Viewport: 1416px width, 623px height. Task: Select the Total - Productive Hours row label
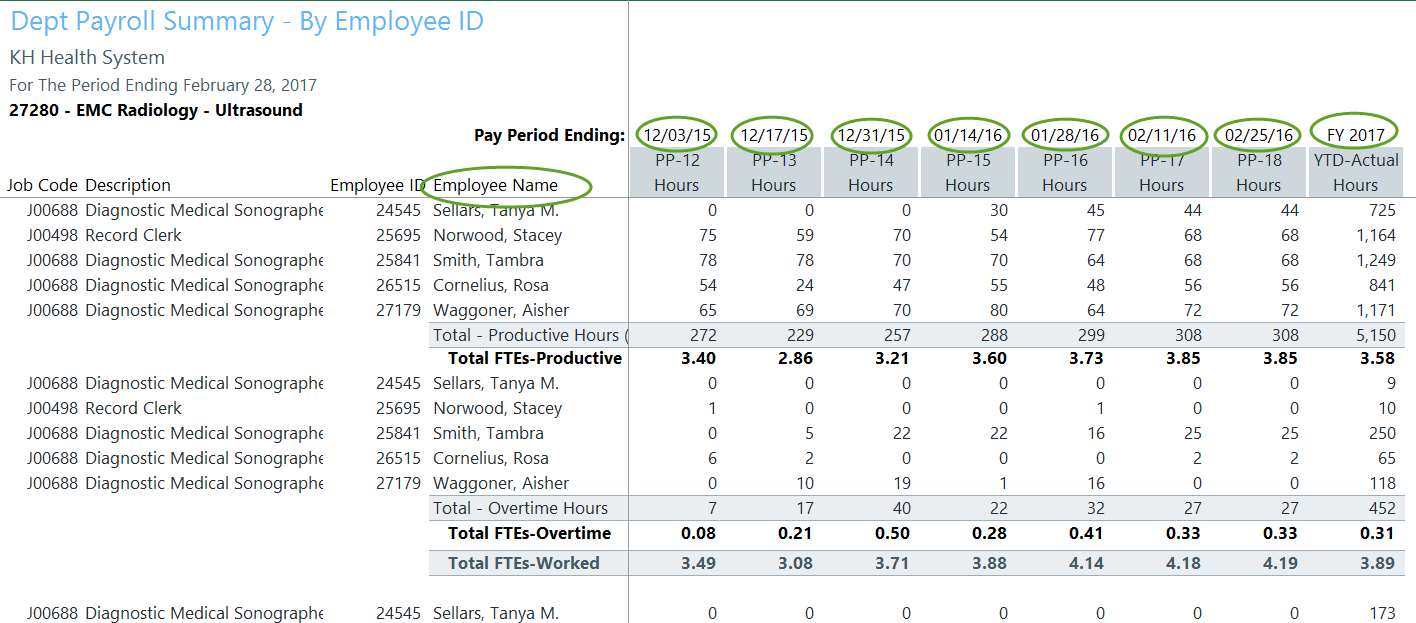529,335
